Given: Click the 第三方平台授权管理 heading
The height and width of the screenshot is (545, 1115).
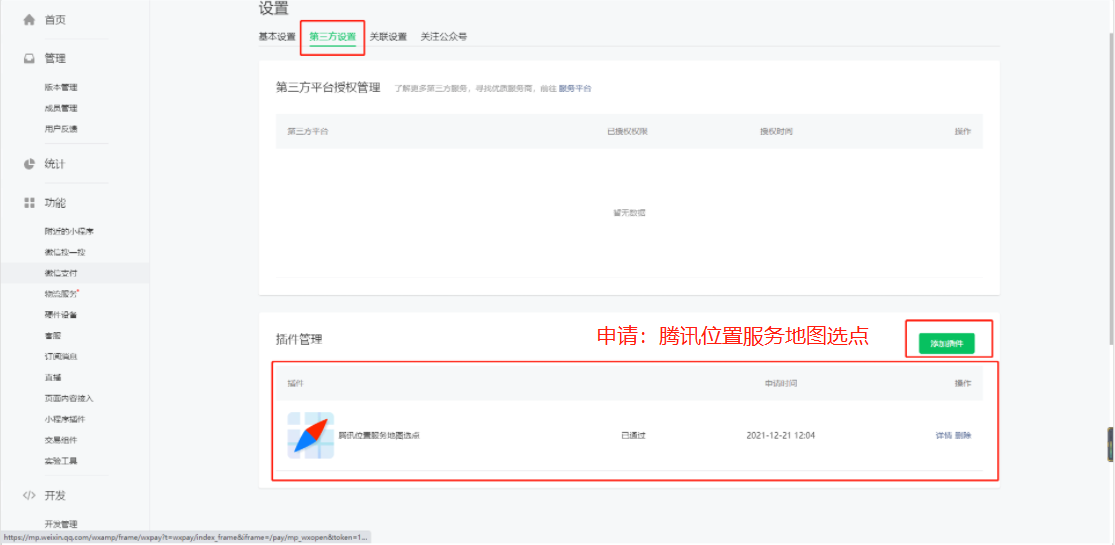Looking at the screenshot, I should tap(329, 88).
